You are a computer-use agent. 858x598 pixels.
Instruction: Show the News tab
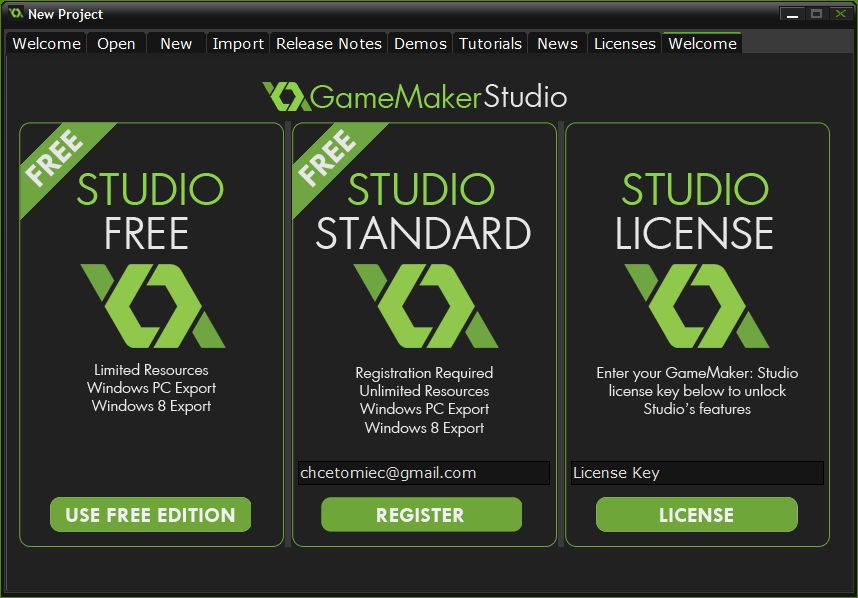click(557, 44)
